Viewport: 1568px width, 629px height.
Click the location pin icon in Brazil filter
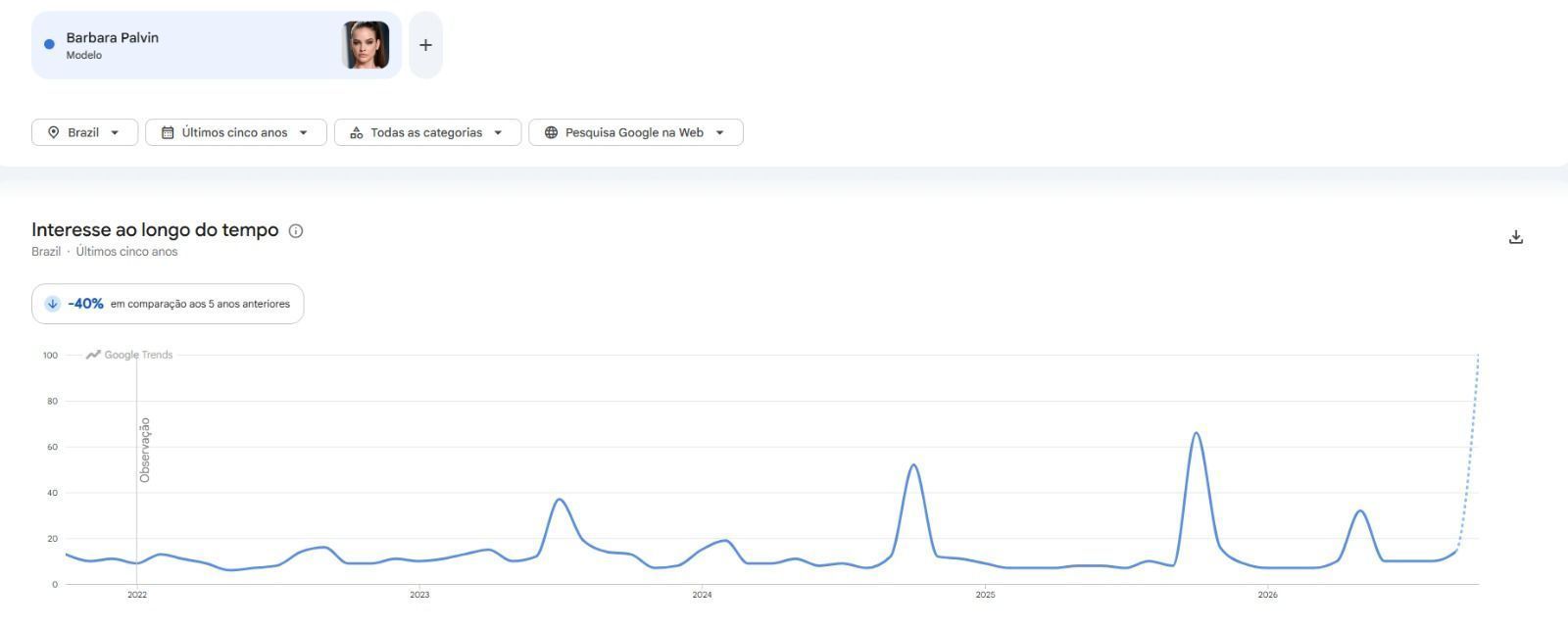(x=53, y=132)
